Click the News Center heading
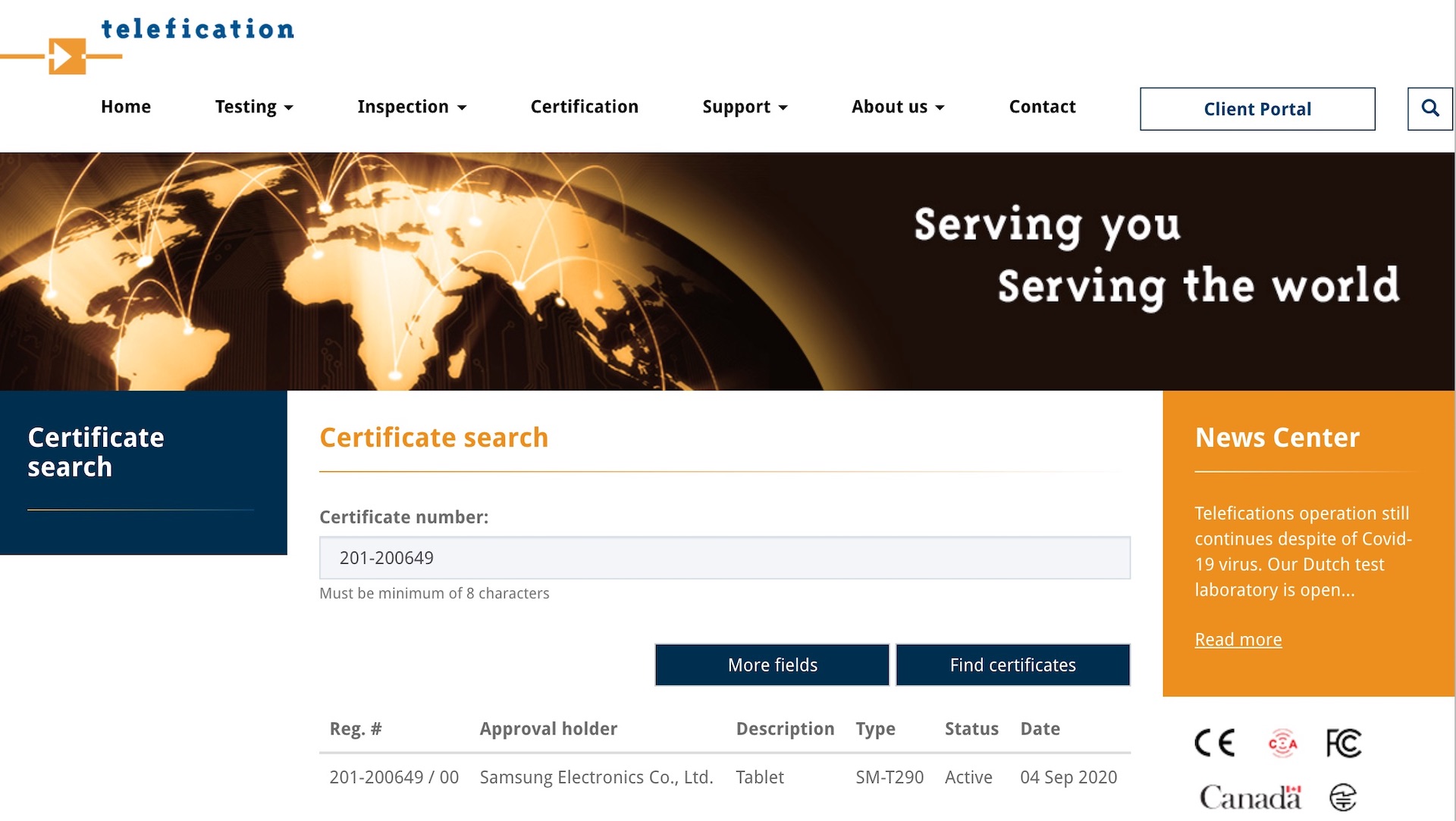This screenshot has height=821, width=1456. tap(1277, 438)
